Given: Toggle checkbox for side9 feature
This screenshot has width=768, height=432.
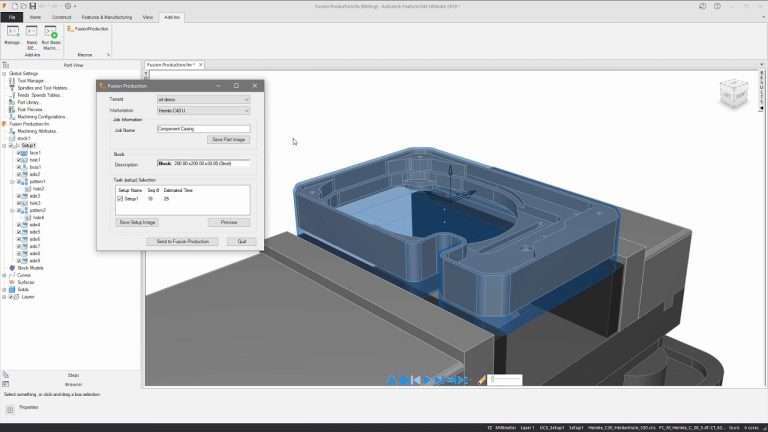Looking at the screenshot, I should tap(19, 261).
